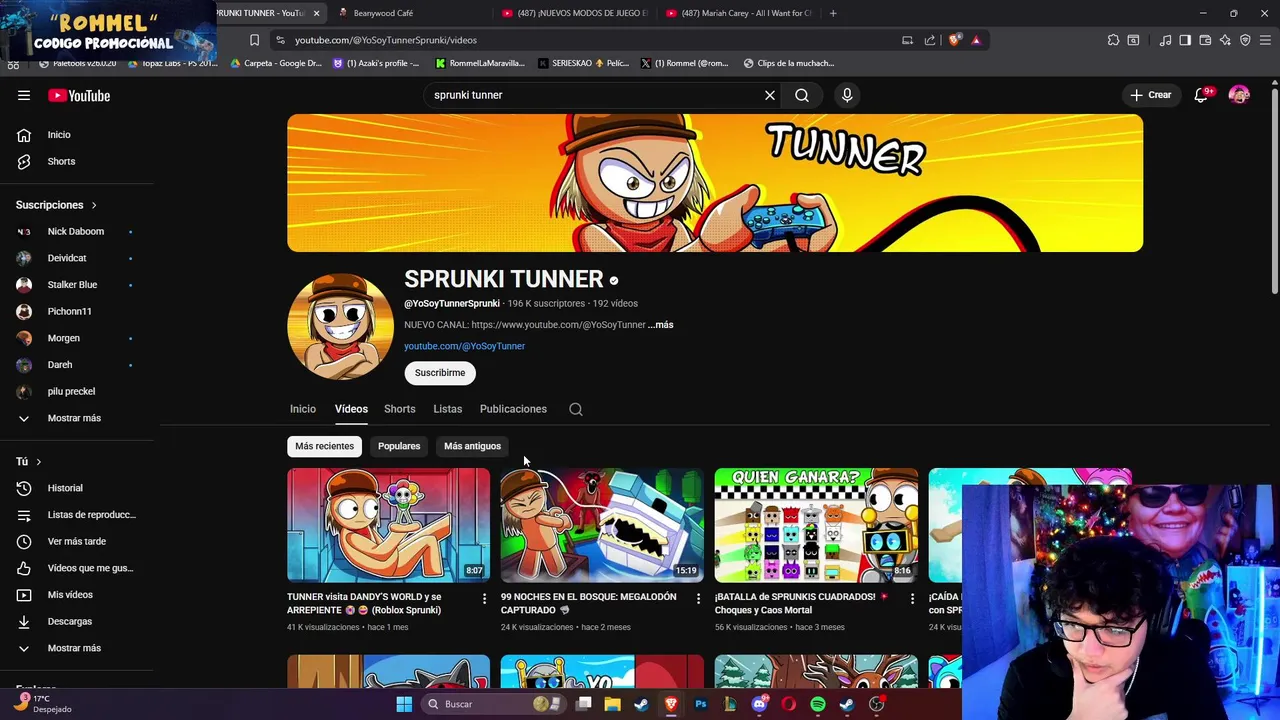Switch to Mariah Carey browser tab

point(739,13)
